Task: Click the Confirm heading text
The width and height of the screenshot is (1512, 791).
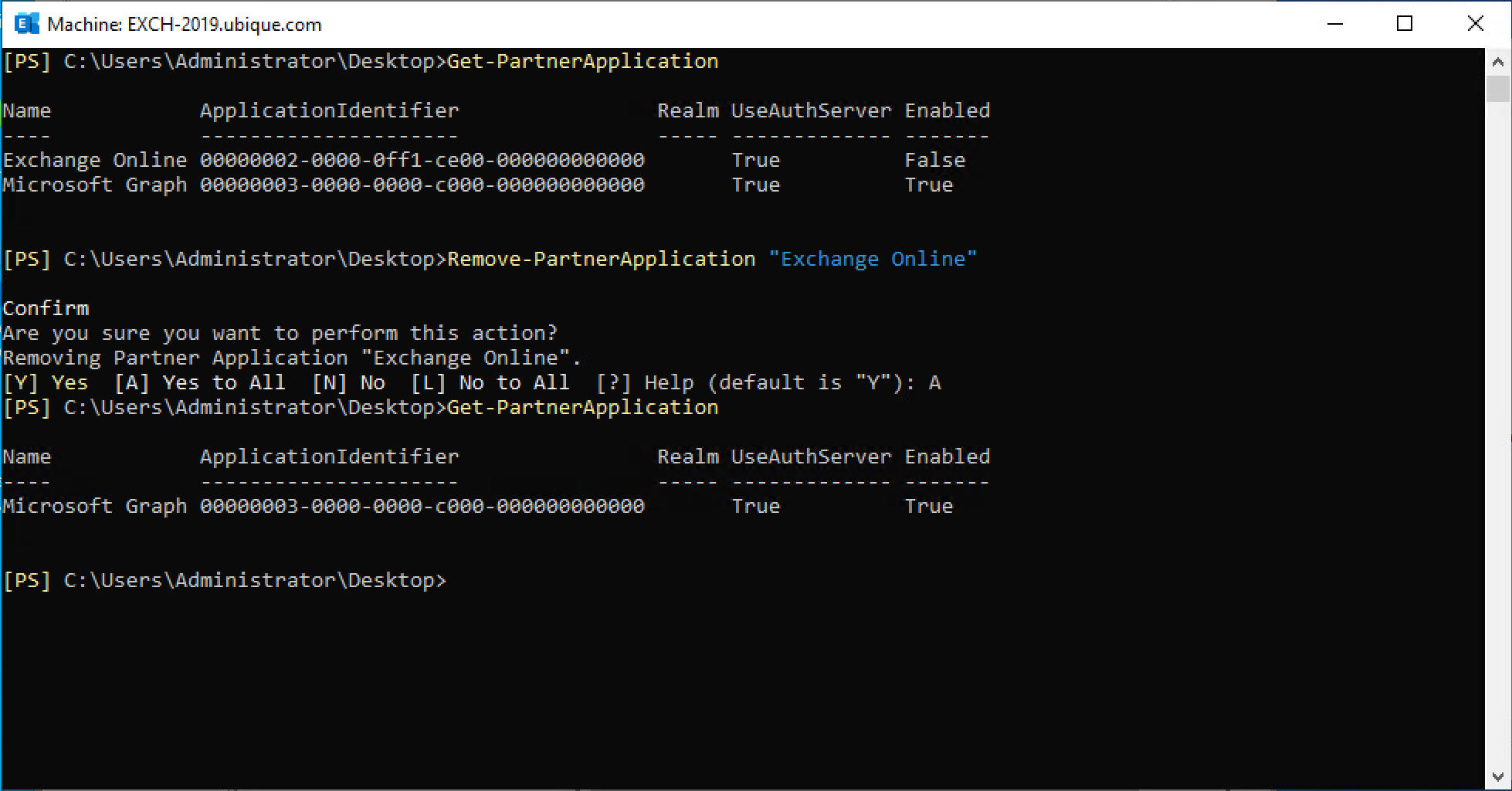Action: pos(46,309)
